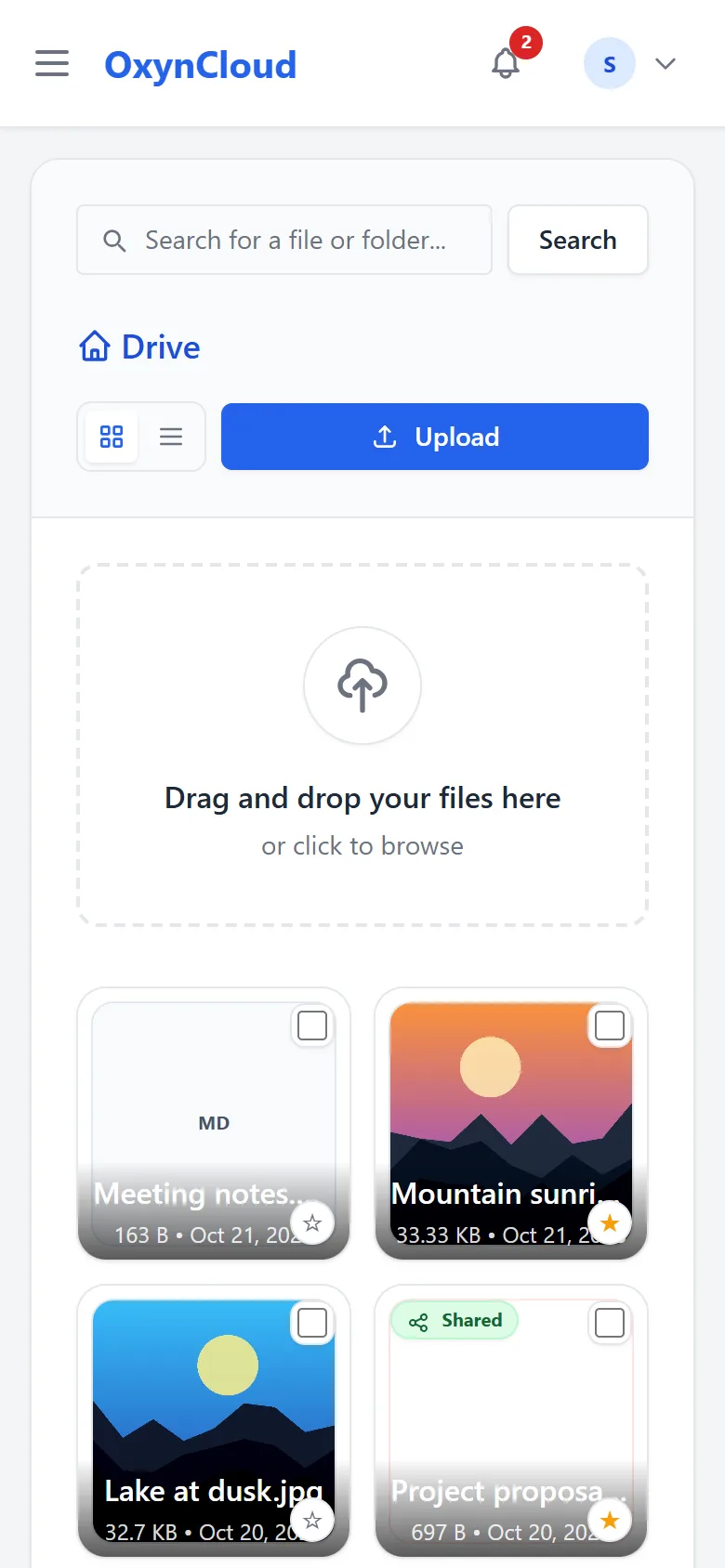Open the Drive breadcrumb link

(x=161, y=346)
